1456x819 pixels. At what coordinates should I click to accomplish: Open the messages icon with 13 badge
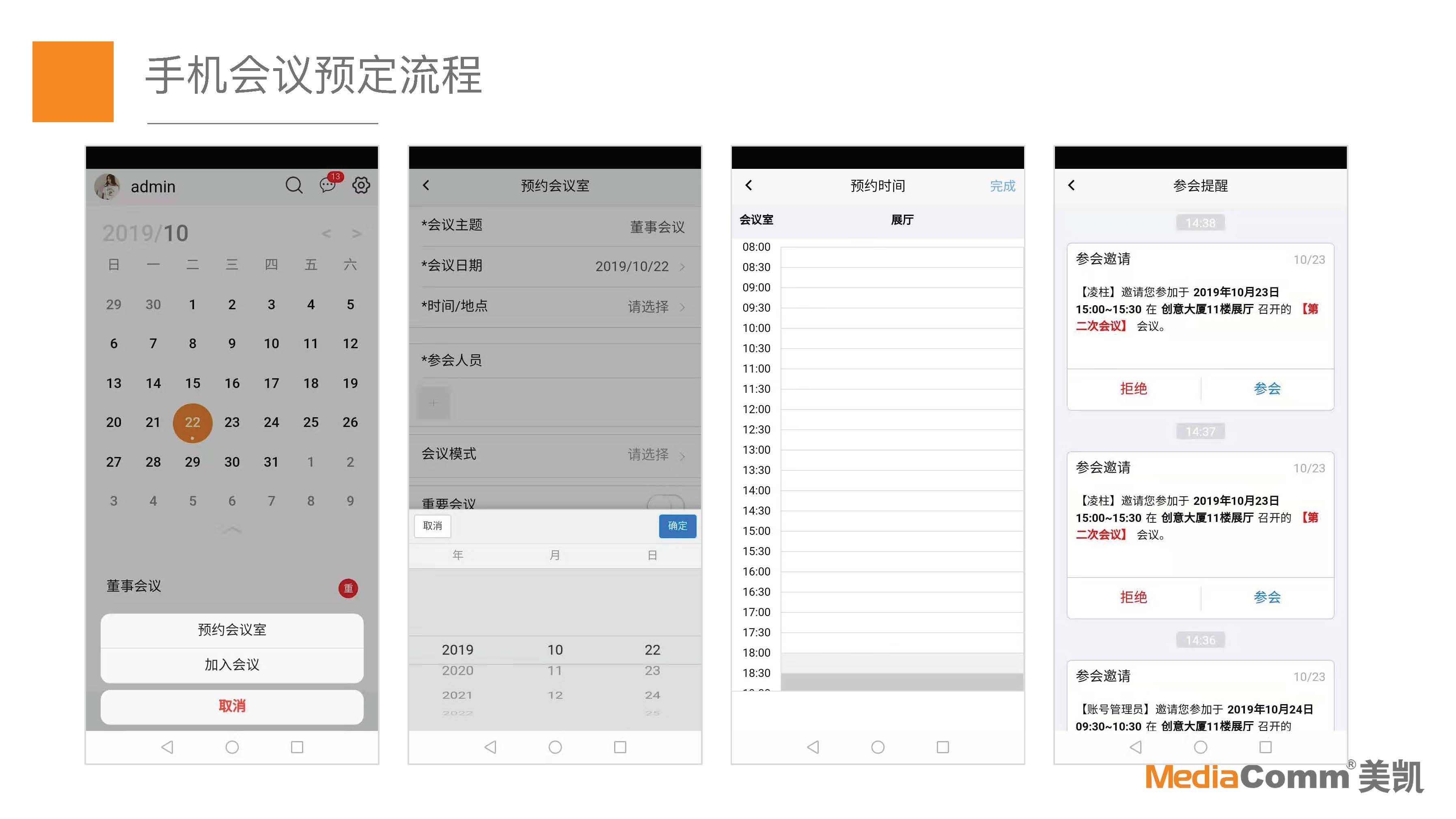tap(328, 185)
